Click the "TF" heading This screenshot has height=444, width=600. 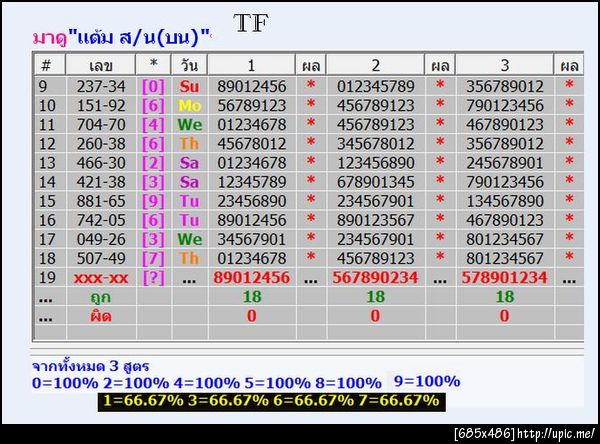pos(251,23)
